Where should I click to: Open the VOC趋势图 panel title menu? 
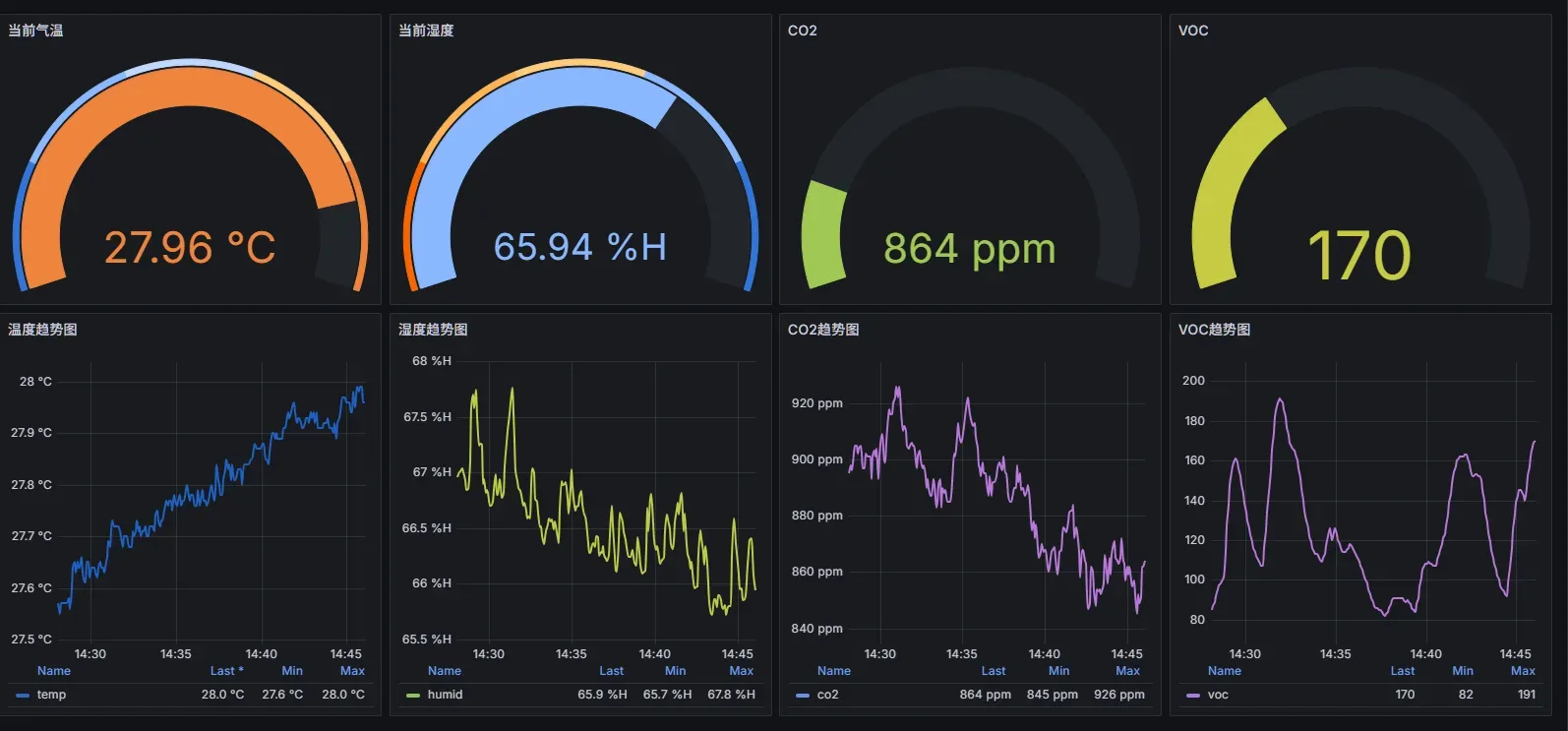pos(1214,330)
